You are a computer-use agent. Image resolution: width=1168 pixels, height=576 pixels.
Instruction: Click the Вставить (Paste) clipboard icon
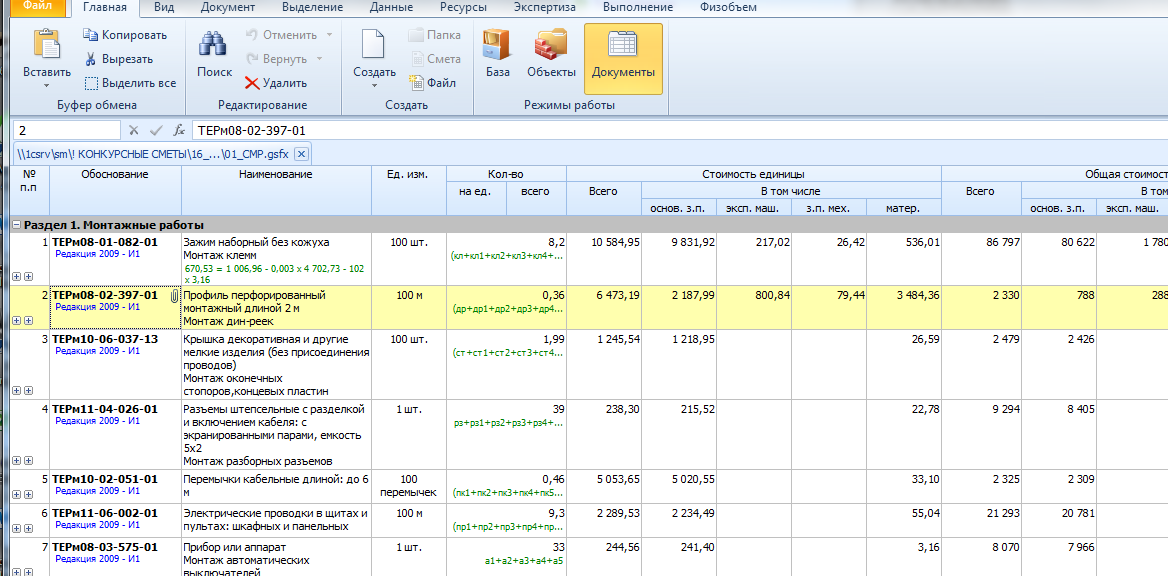click(x=46, y=46)
